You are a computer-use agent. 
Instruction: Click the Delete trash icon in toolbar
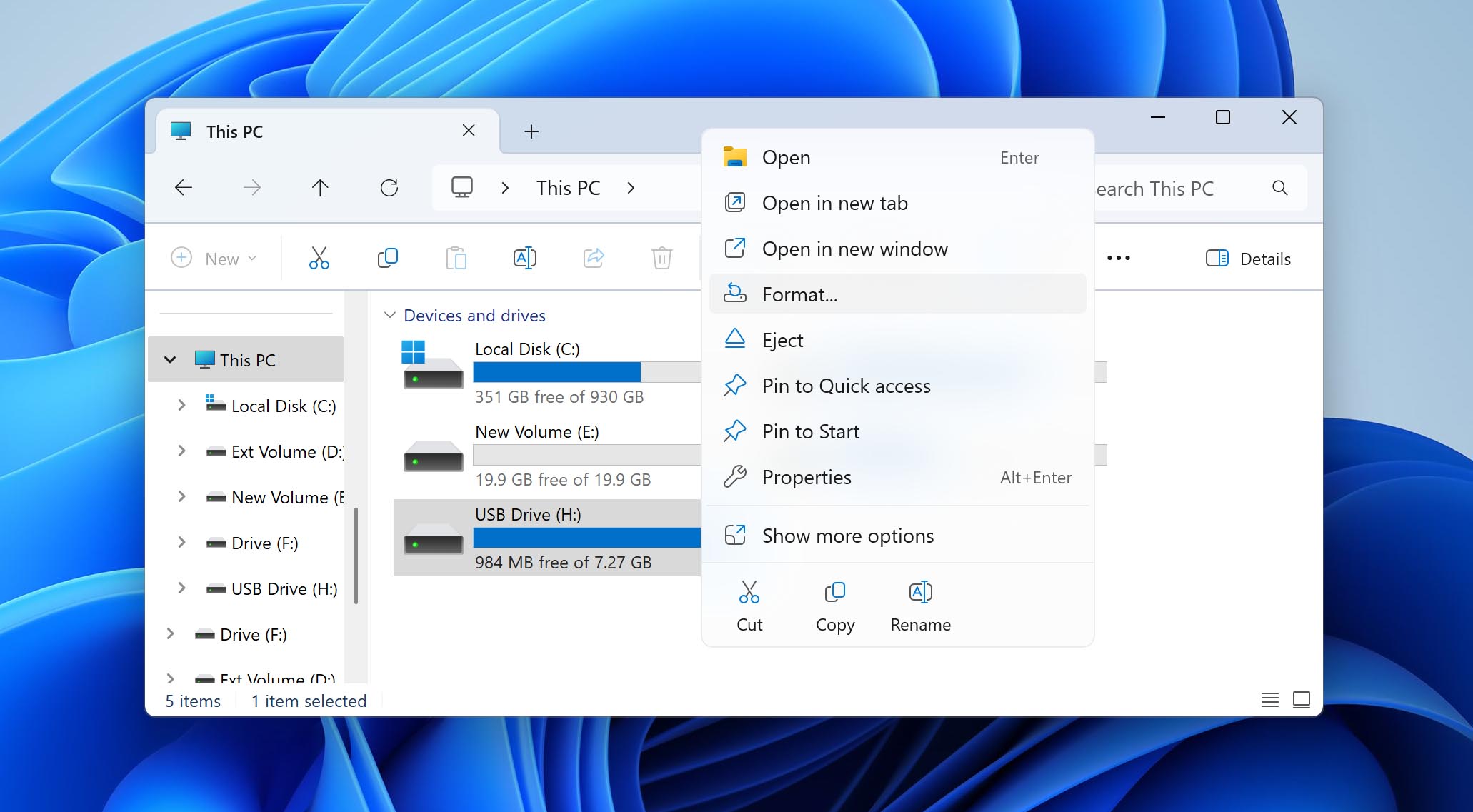click(x=661, y=258)
